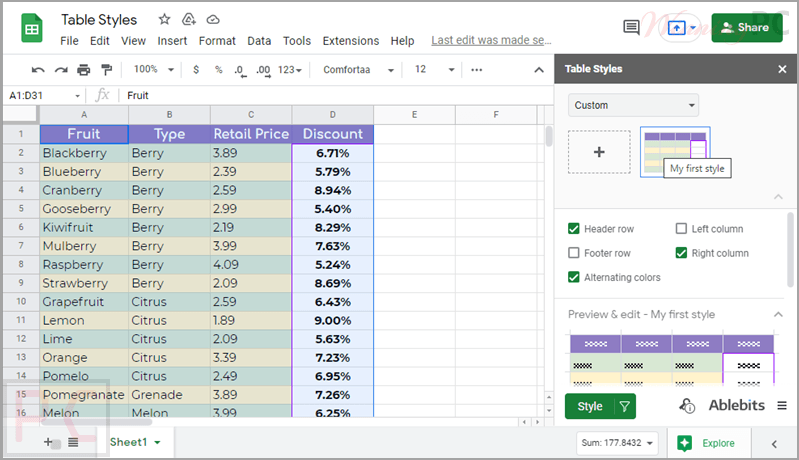The height and width of the screenshot is (460, 799).
Task: Click the formula bar containing Fruit
Action: tap(336, 95)
